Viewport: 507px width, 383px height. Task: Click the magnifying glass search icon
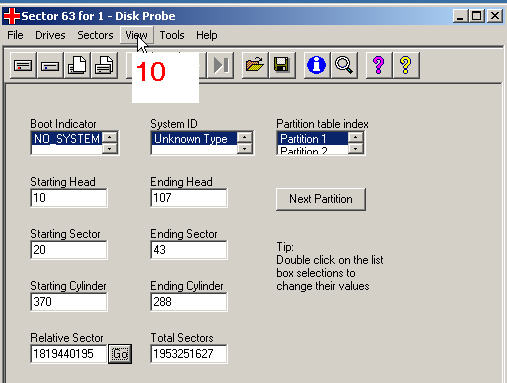[x=344, y=65]
